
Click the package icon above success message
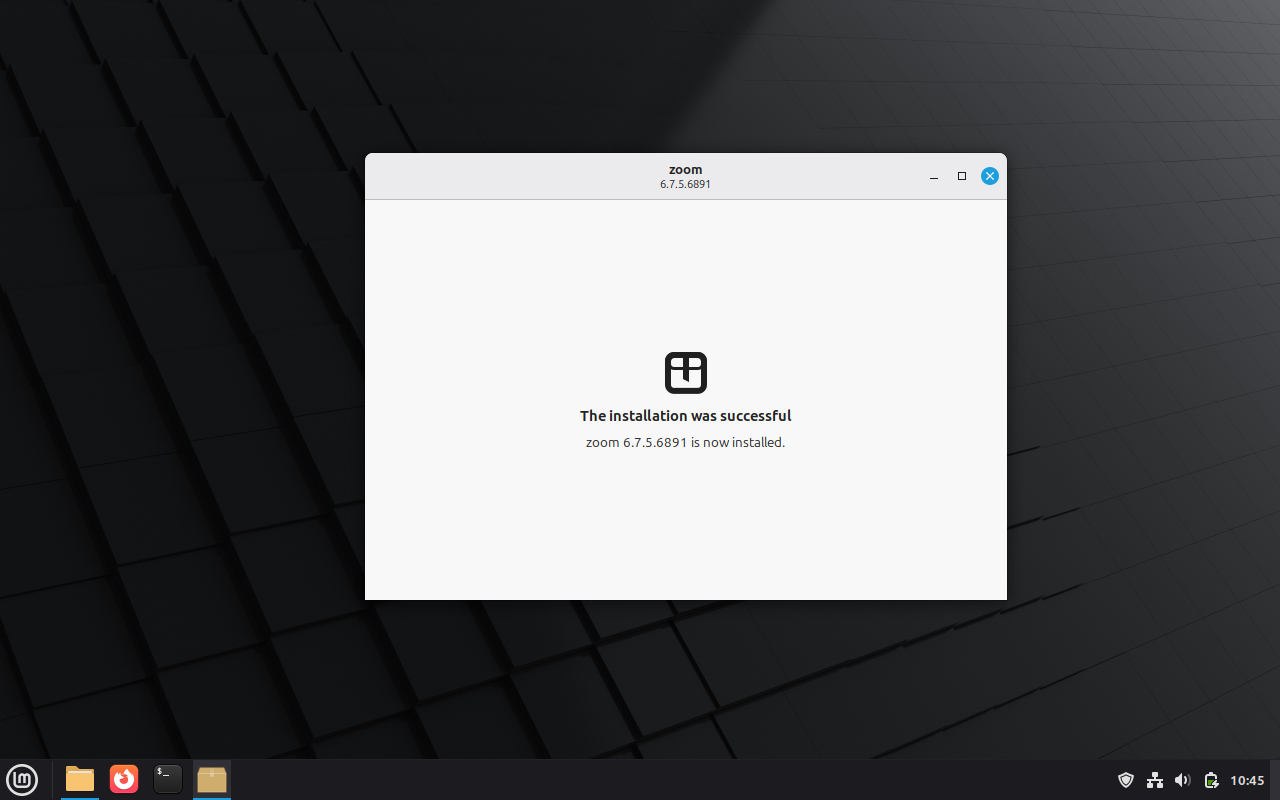click(x=686, y=373)
